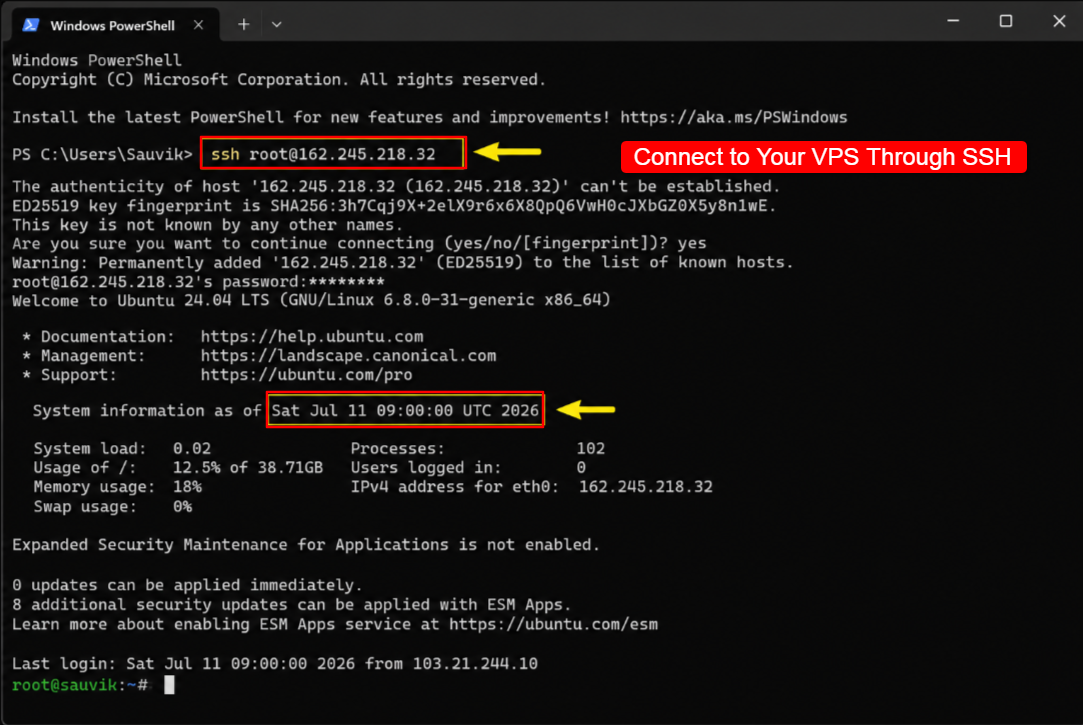The image size is (1083, 725).
Task: Click the terminal cursor at prompt
Action: click(x=169, y=685)
